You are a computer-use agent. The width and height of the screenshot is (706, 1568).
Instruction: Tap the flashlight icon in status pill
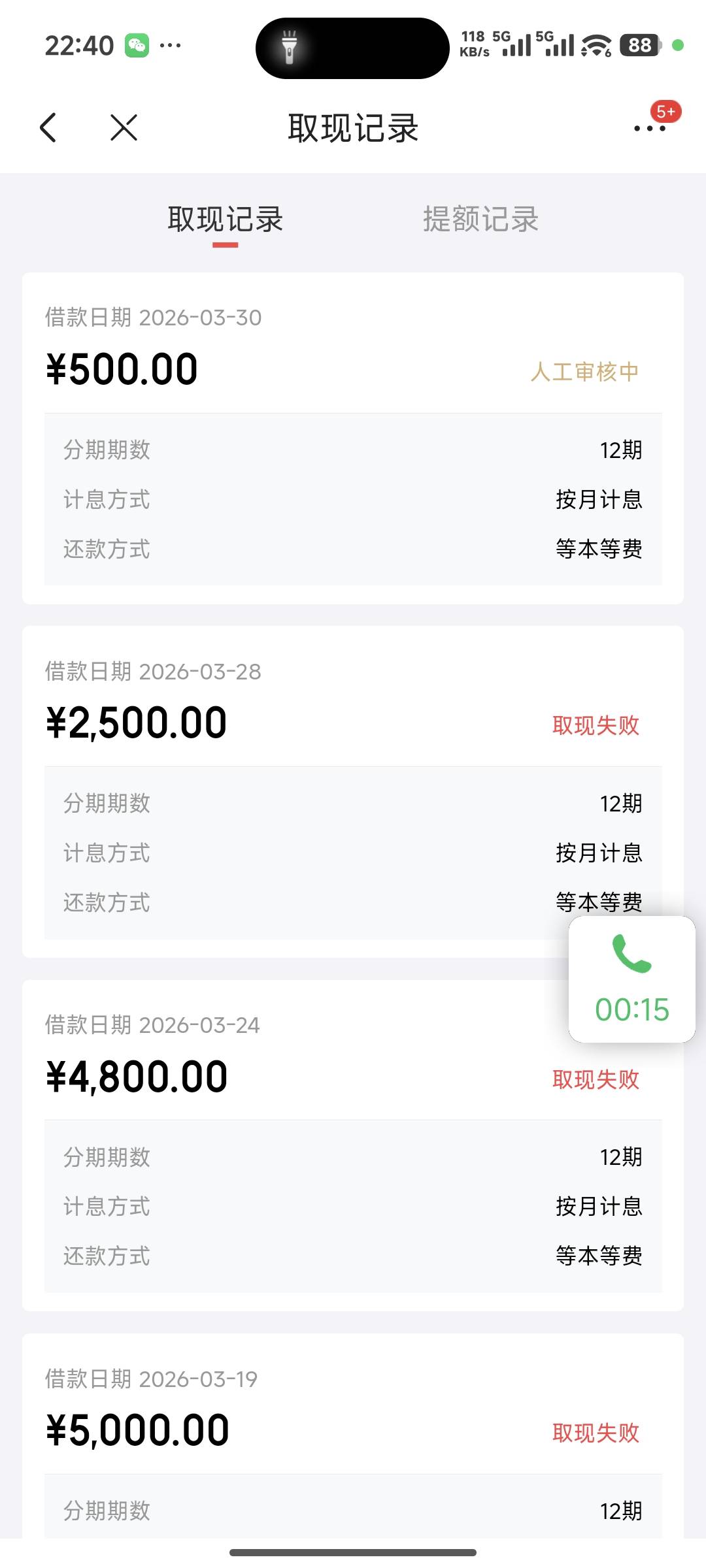[x=289, y=48]
